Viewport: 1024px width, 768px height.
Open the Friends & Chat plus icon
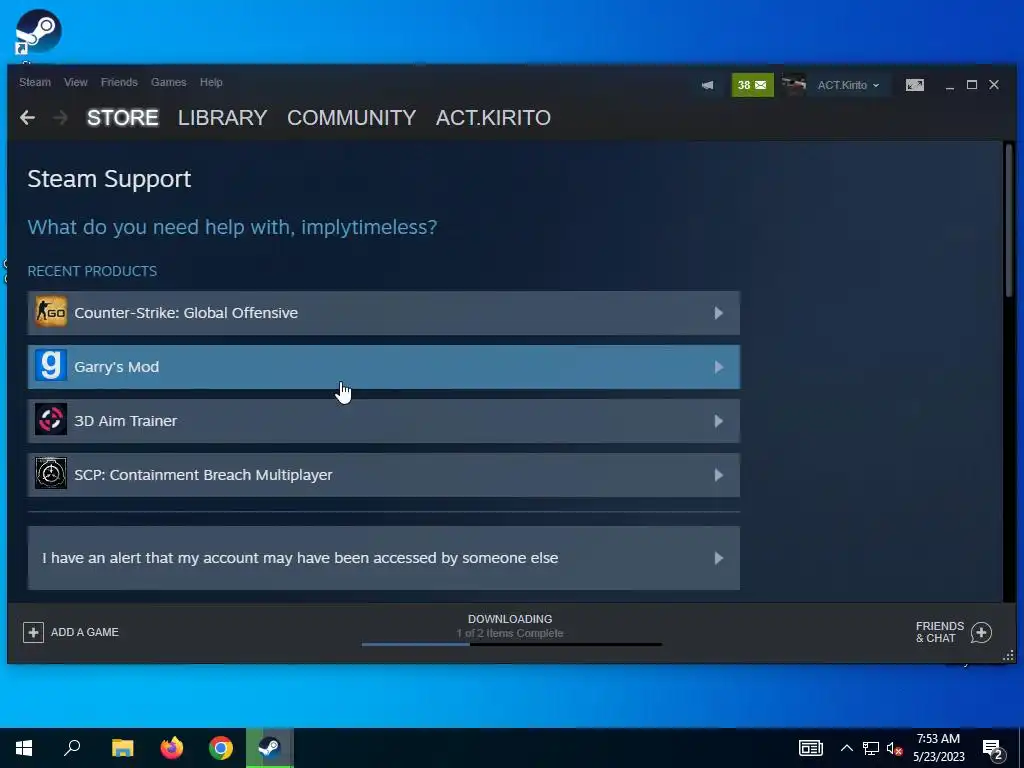point(981,632)
